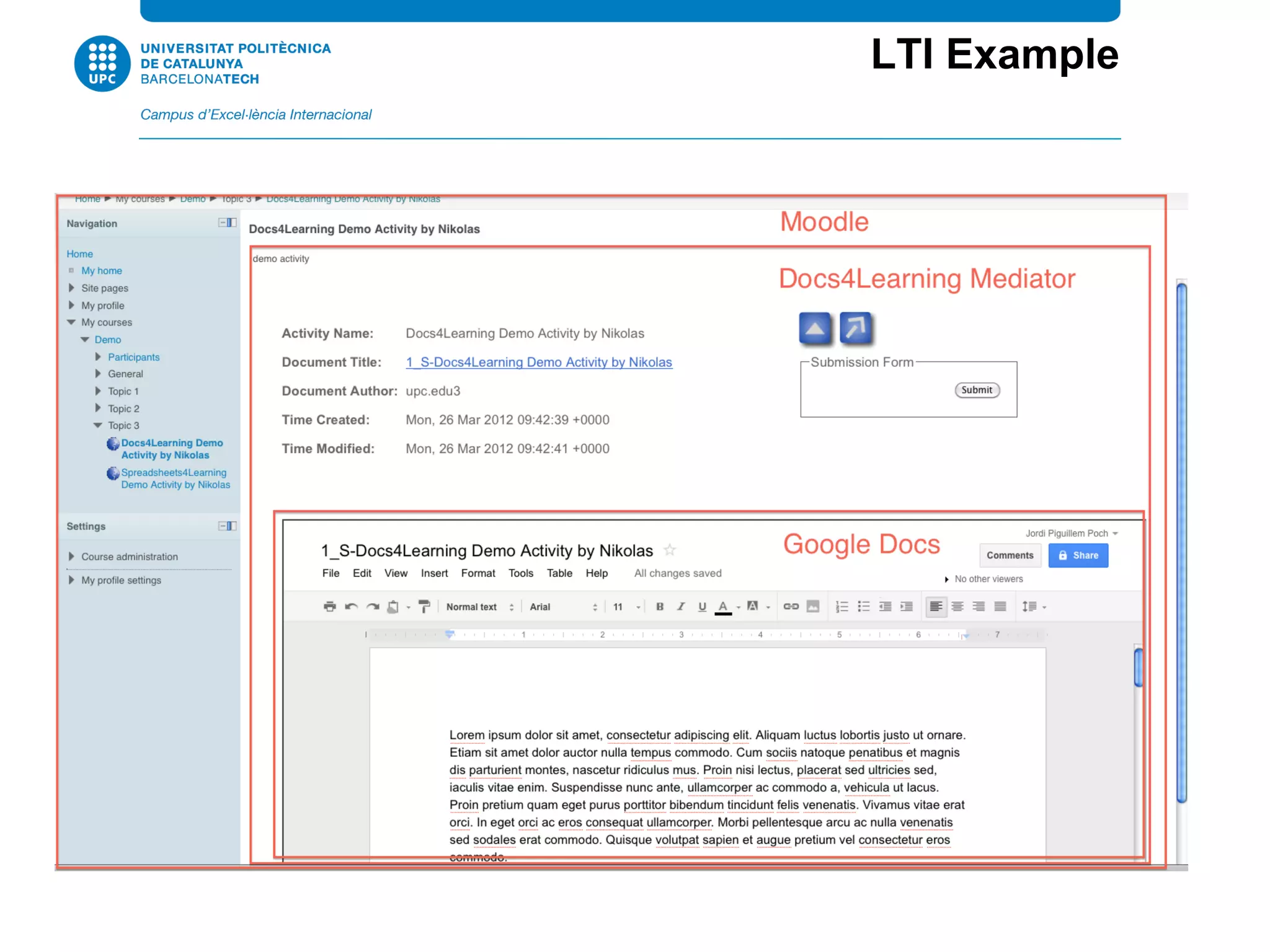1270x952 pixels.
Task: Open the Format menu in Google Docs
Action: 478,573
